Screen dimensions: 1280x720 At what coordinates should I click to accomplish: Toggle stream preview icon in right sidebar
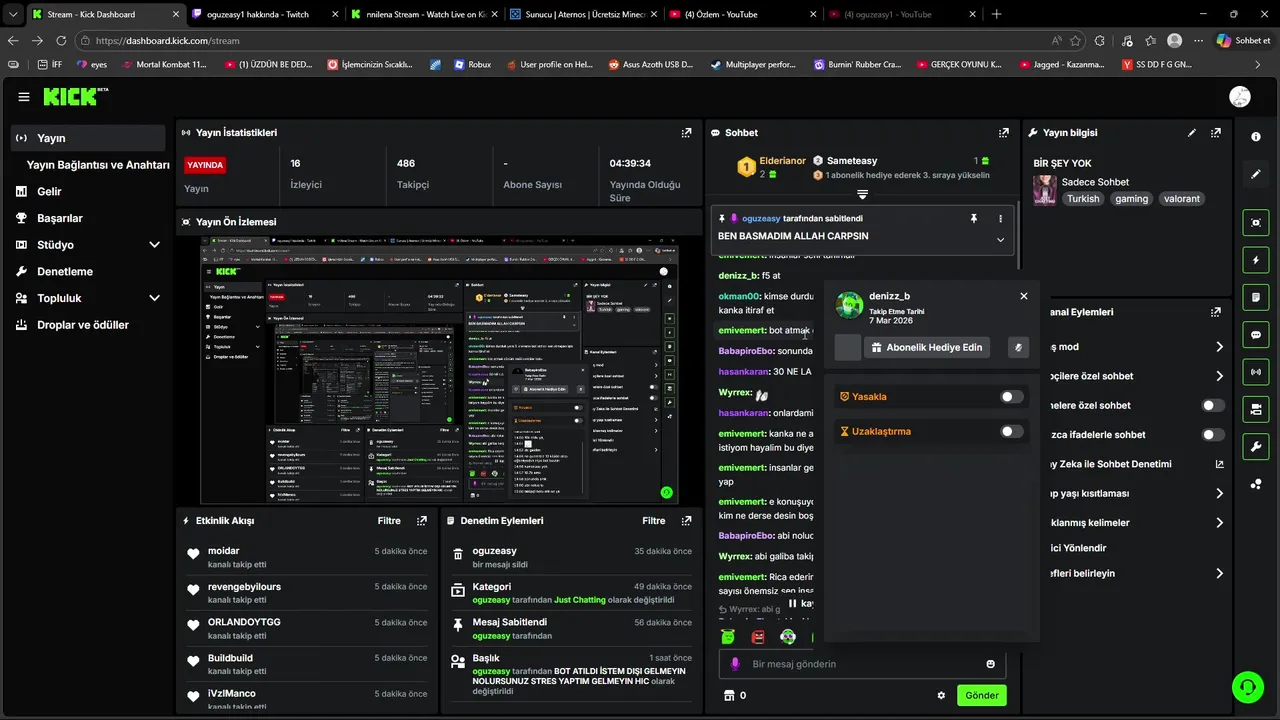pos(1256,222)
